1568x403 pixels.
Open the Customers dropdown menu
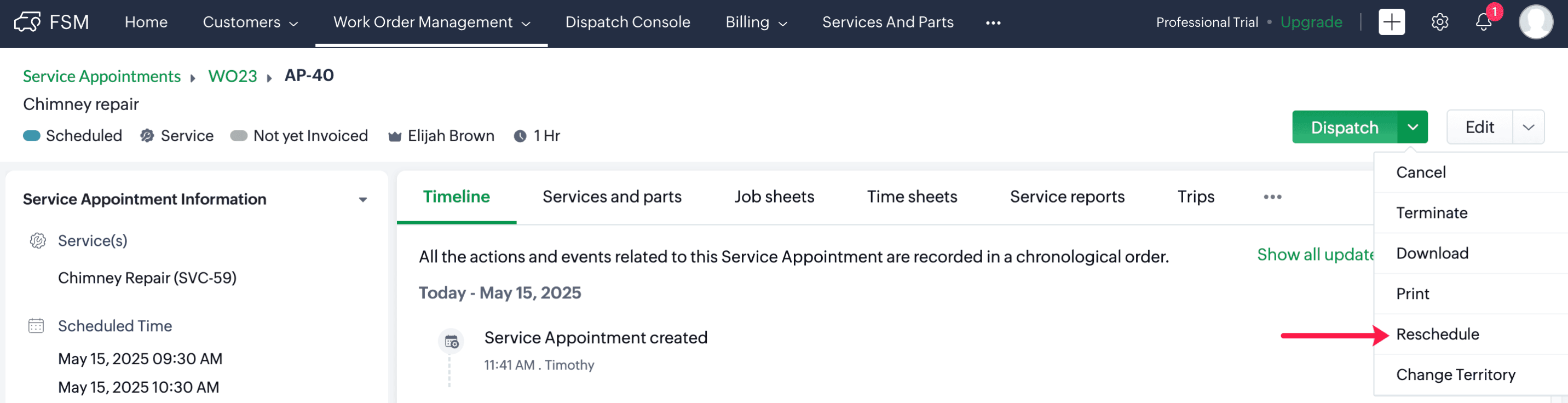click(x=250, y=22)
